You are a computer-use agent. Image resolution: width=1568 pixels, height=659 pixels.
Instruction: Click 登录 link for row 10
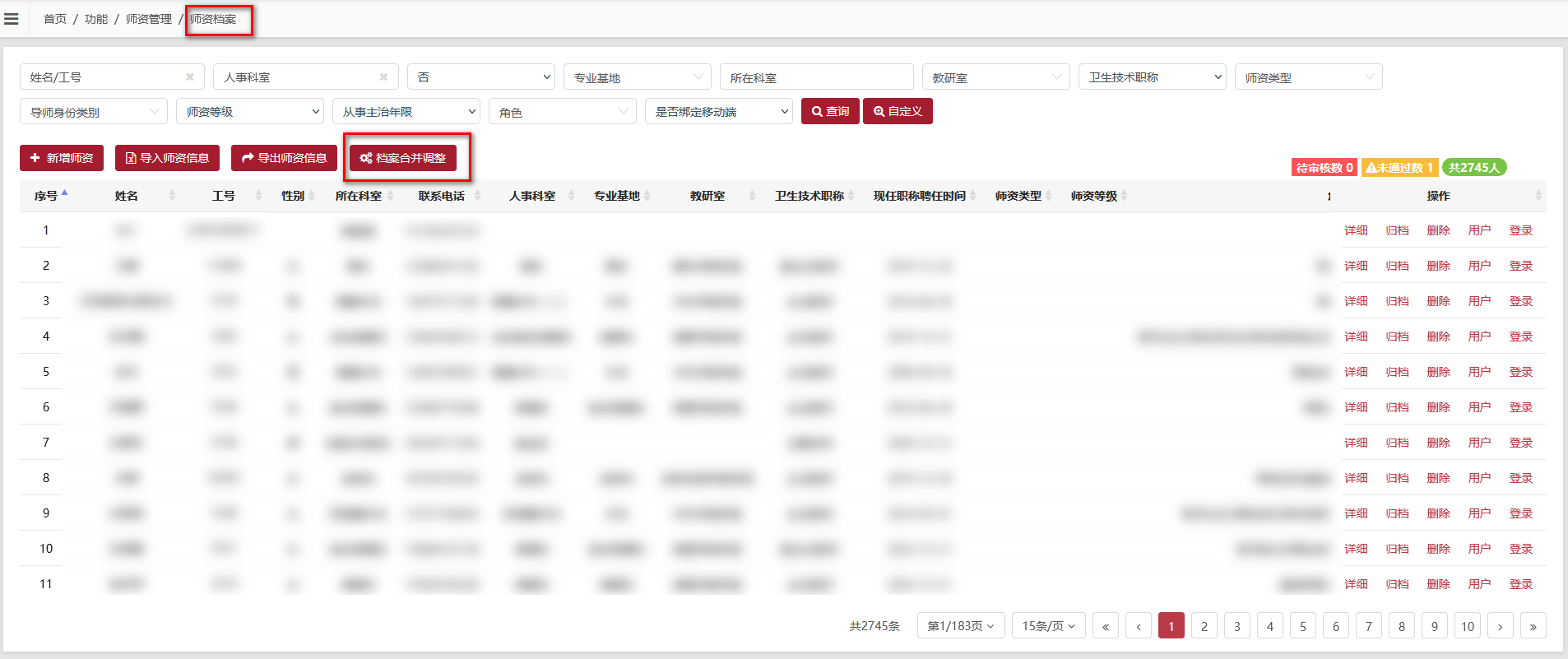[x=1520, y=549]
